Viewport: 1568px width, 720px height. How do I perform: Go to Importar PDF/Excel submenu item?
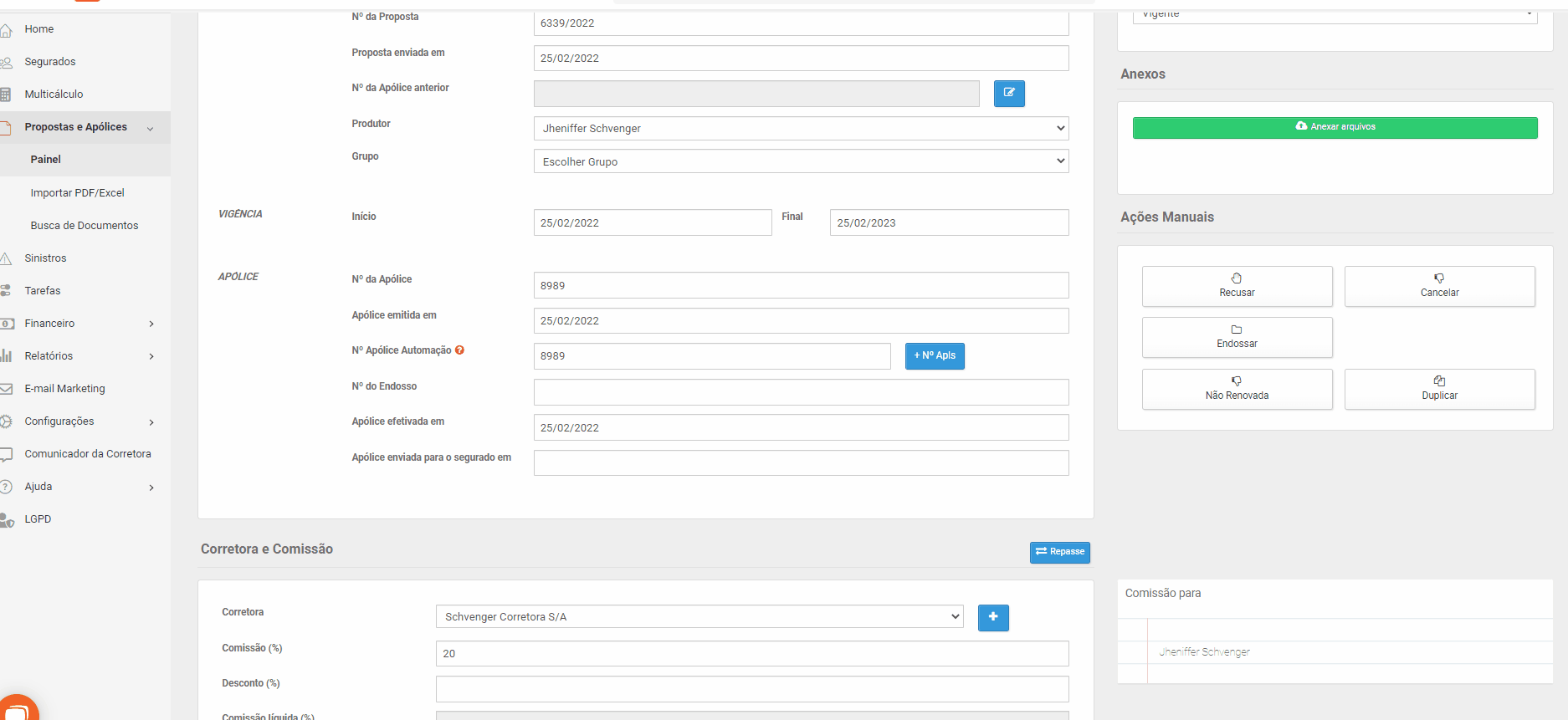point(77,193)
